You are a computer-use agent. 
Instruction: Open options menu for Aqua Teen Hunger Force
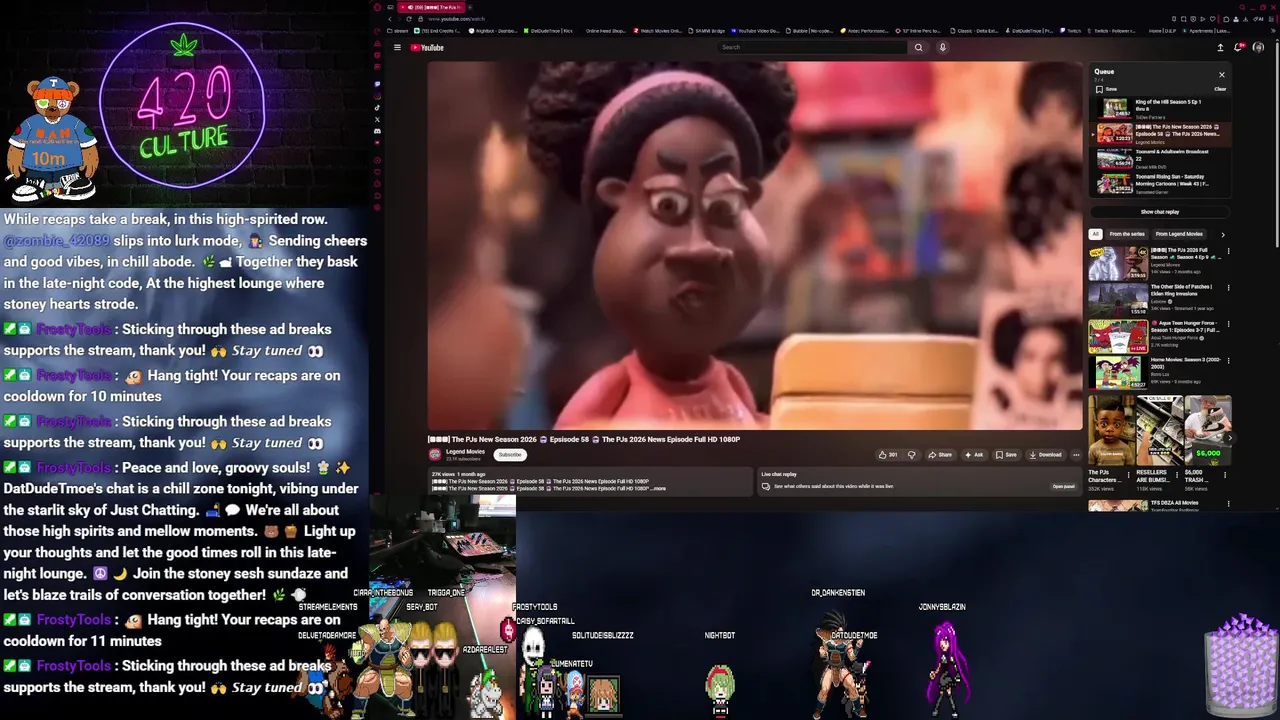coord(1228,324)
